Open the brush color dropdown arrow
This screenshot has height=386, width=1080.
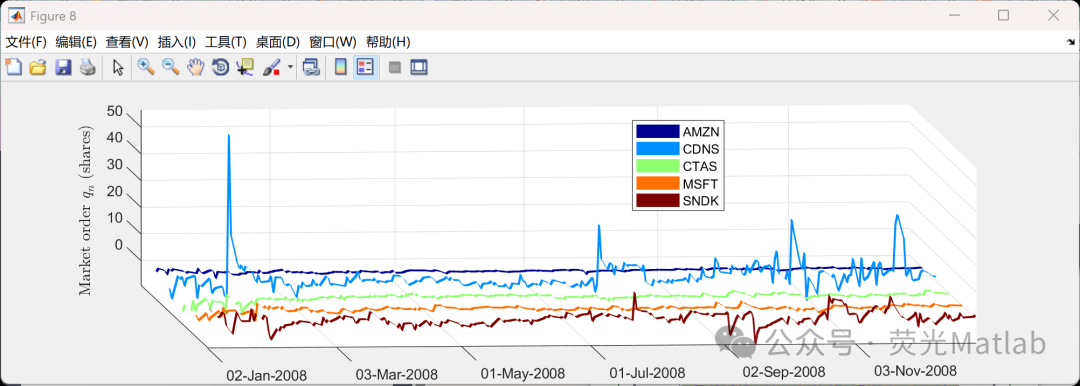(x=290, y=68)
